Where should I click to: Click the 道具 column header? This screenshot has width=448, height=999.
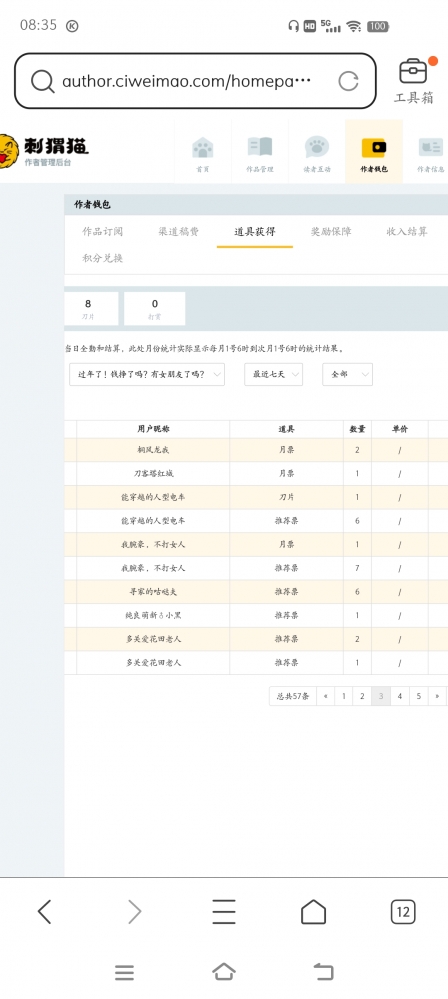coord(287,429)
